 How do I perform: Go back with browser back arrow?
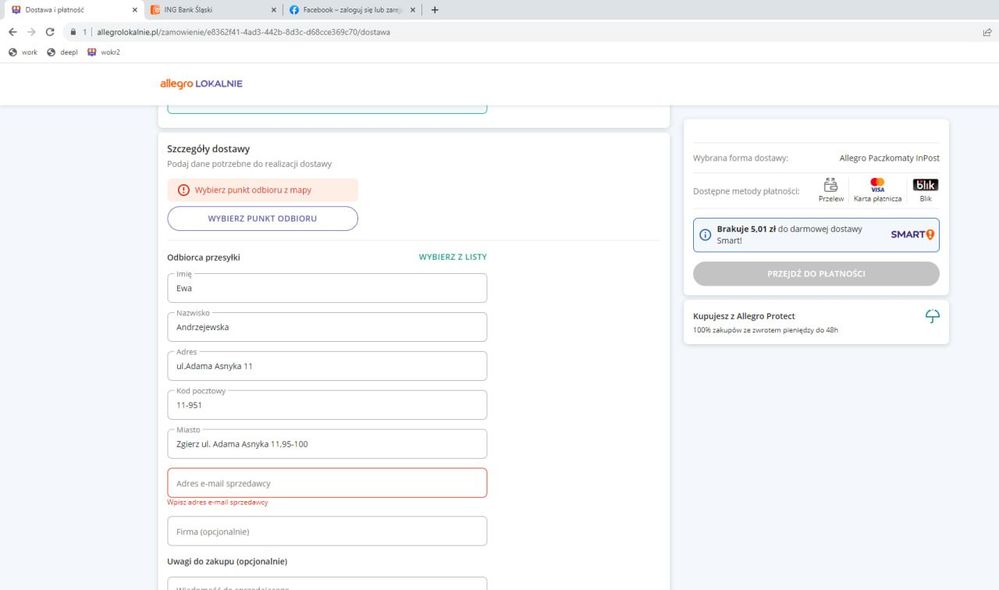point(13,32)
